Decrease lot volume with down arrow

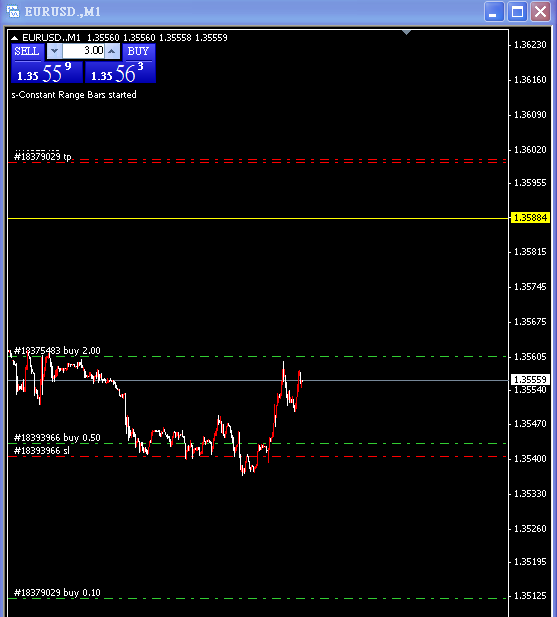(54, 51)
